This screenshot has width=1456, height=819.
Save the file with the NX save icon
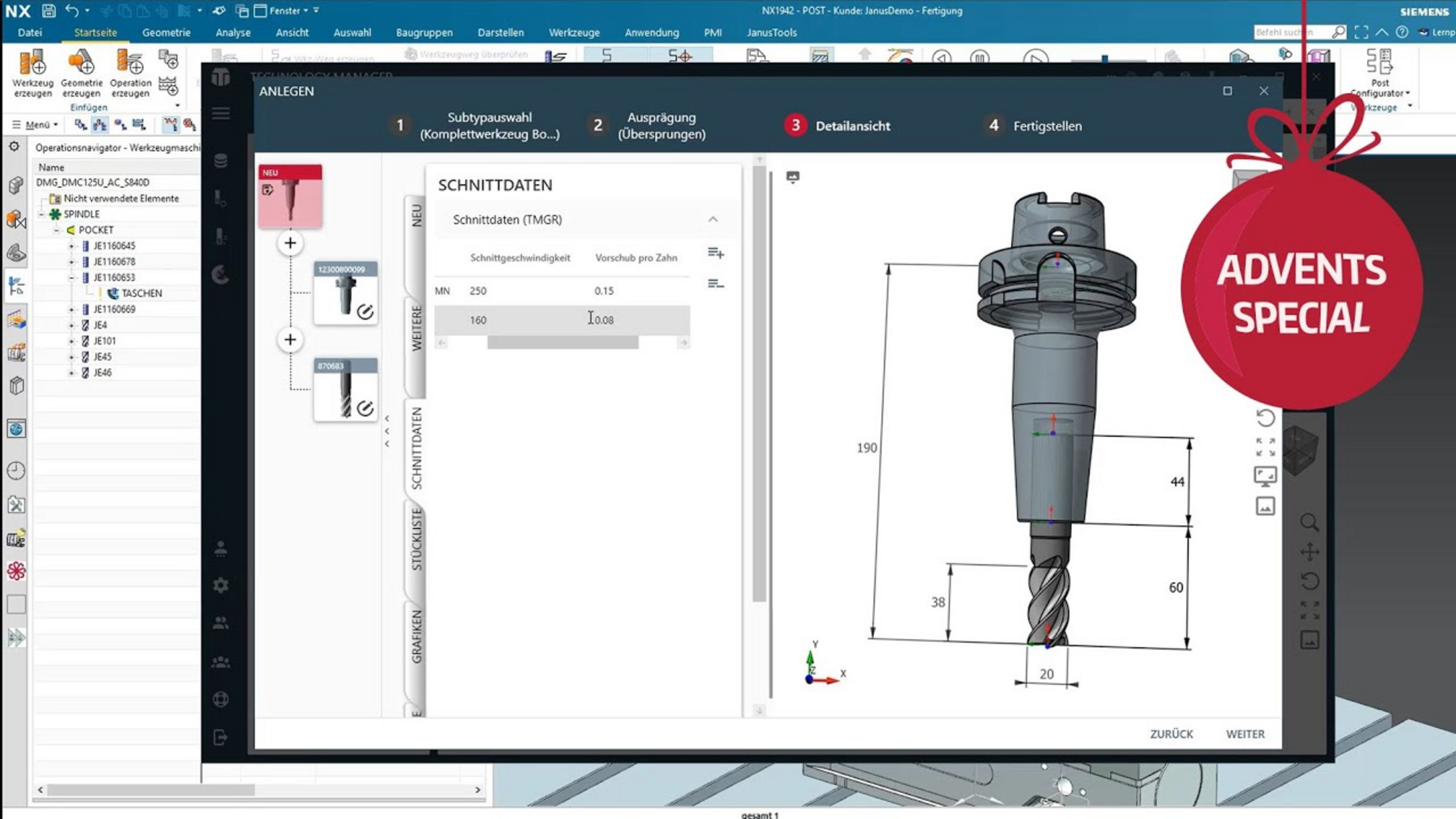49,10
